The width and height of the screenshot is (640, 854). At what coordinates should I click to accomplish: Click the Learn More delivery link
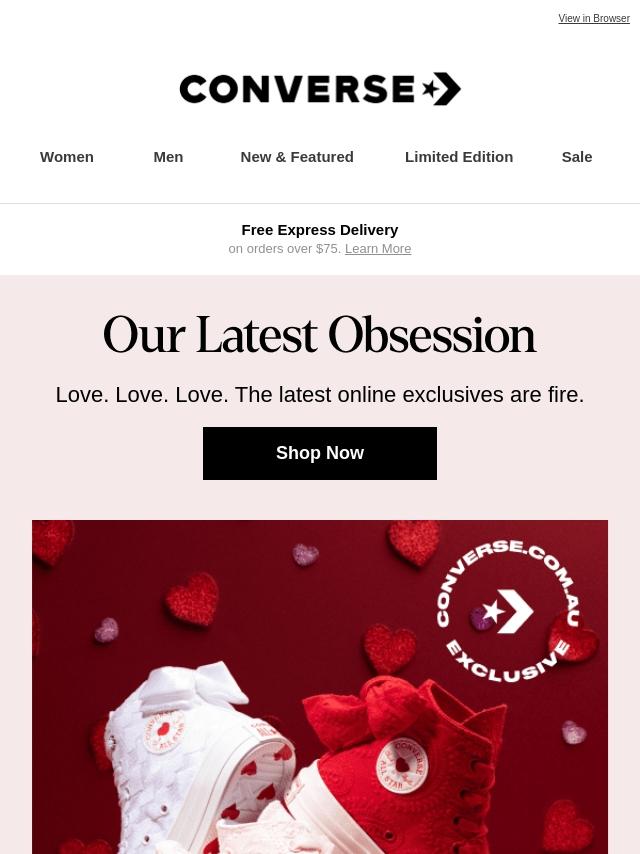click(378, 248)
